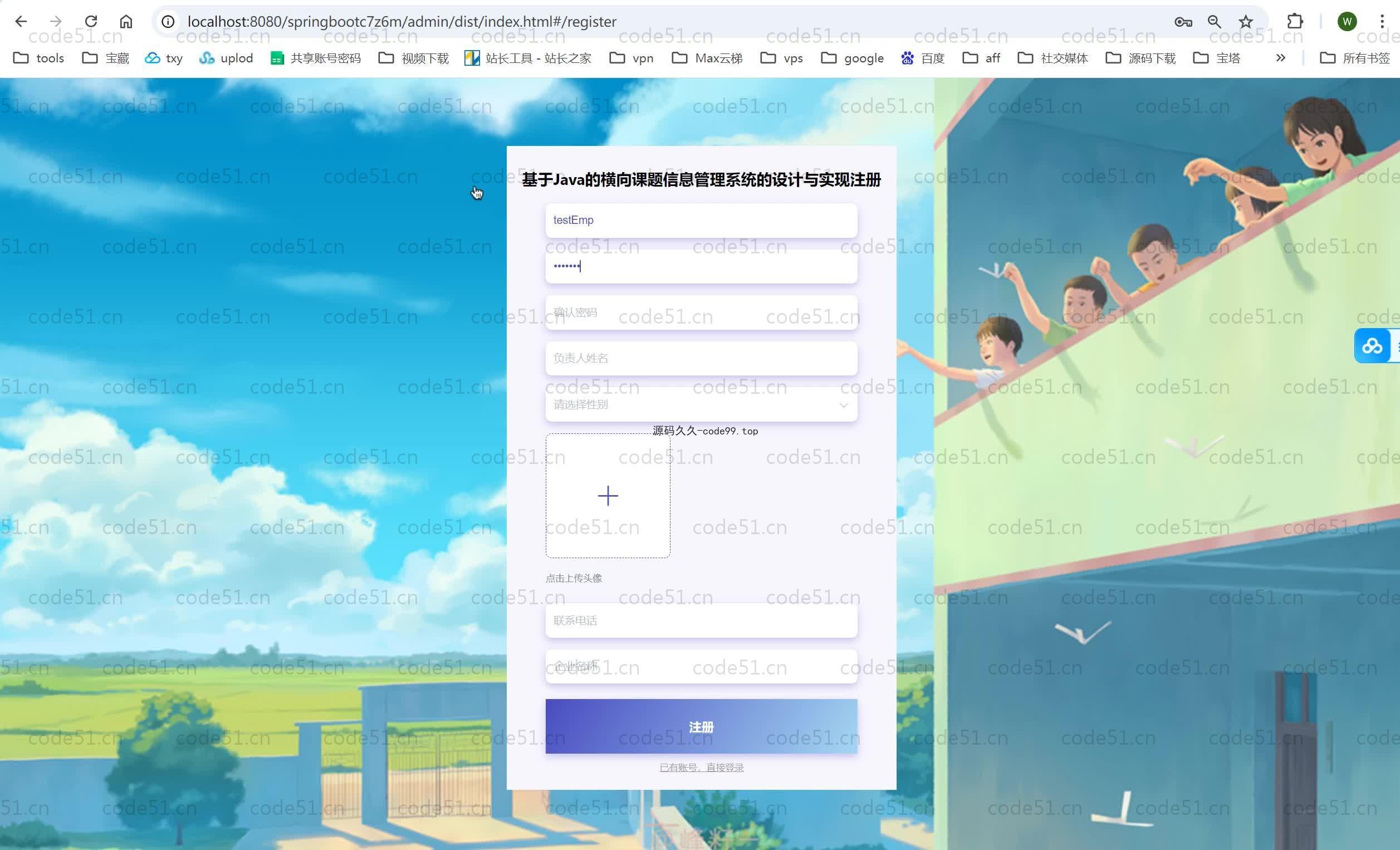
Task: Click the registration page title heading
Action: click(x=701, y=180)
